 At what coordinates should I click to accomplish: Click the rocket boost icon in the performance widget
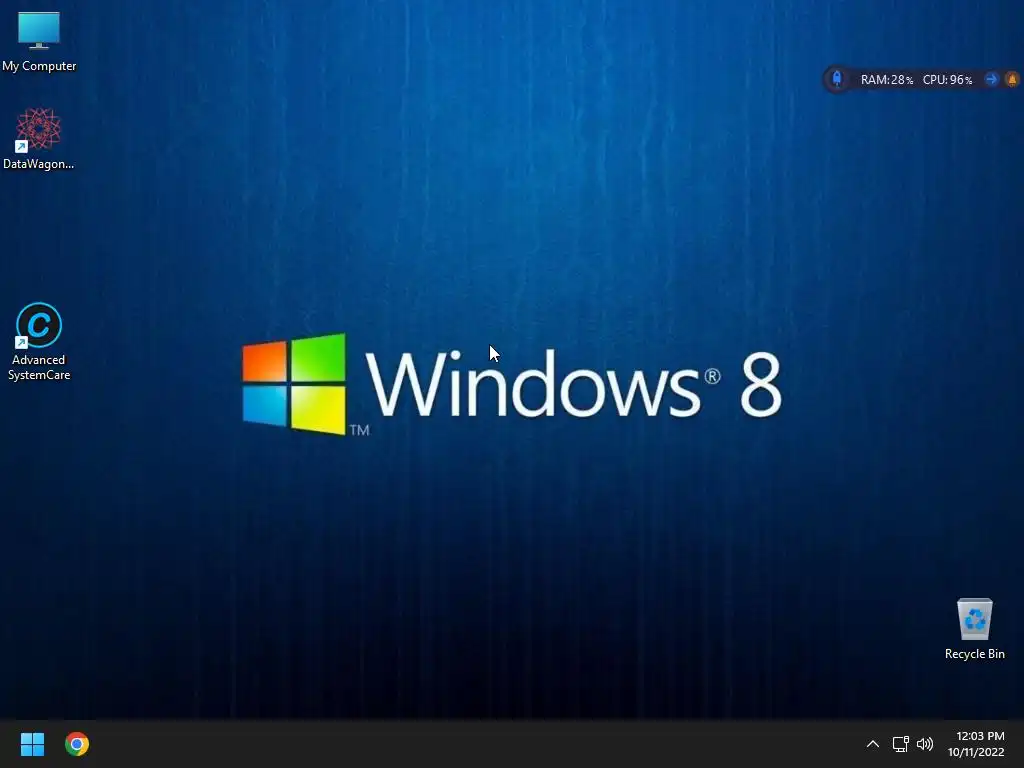[837, 80]
